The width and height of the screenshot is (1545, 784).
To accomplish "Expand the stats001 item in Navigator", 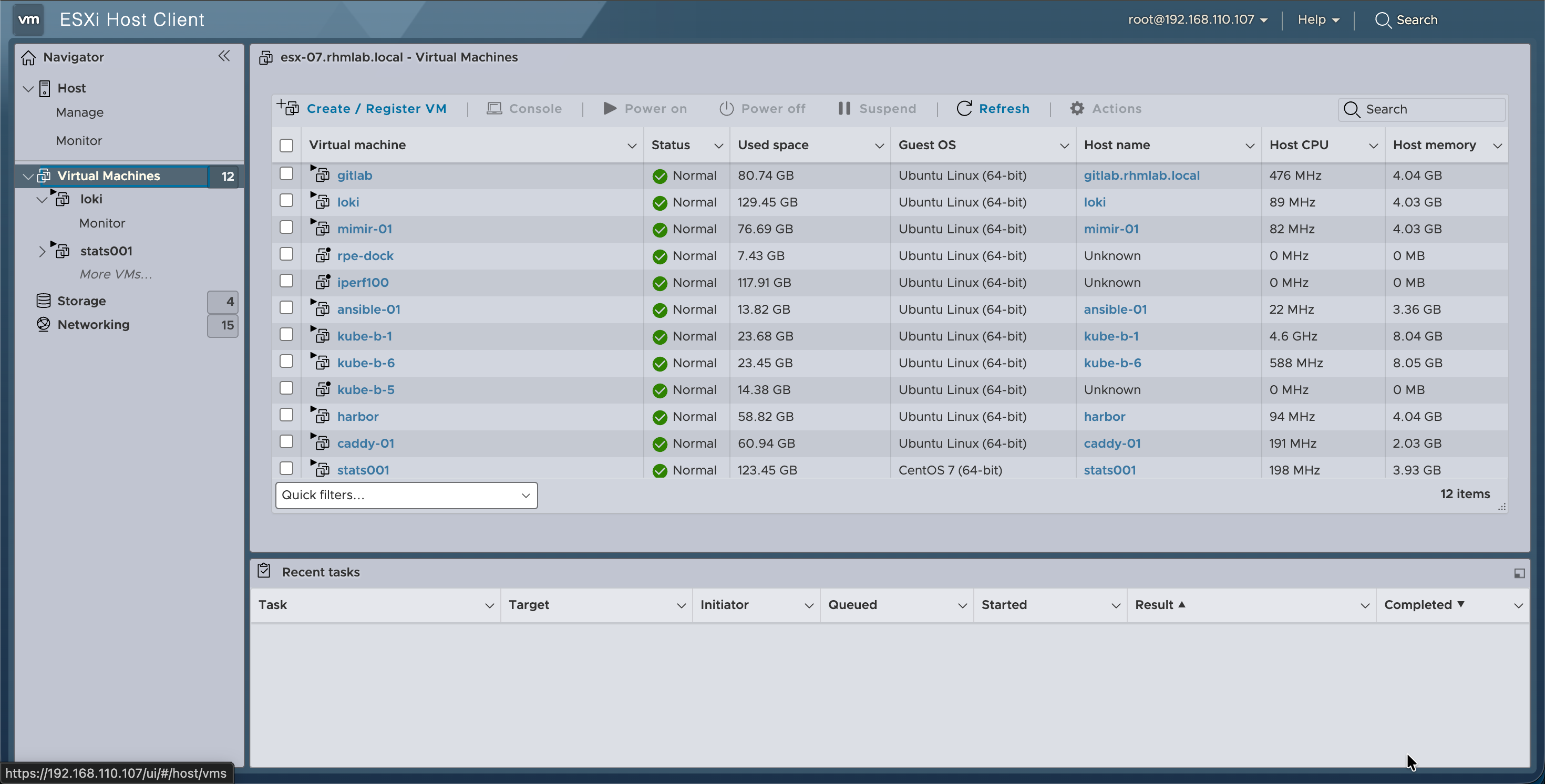I will pos(43,251).
